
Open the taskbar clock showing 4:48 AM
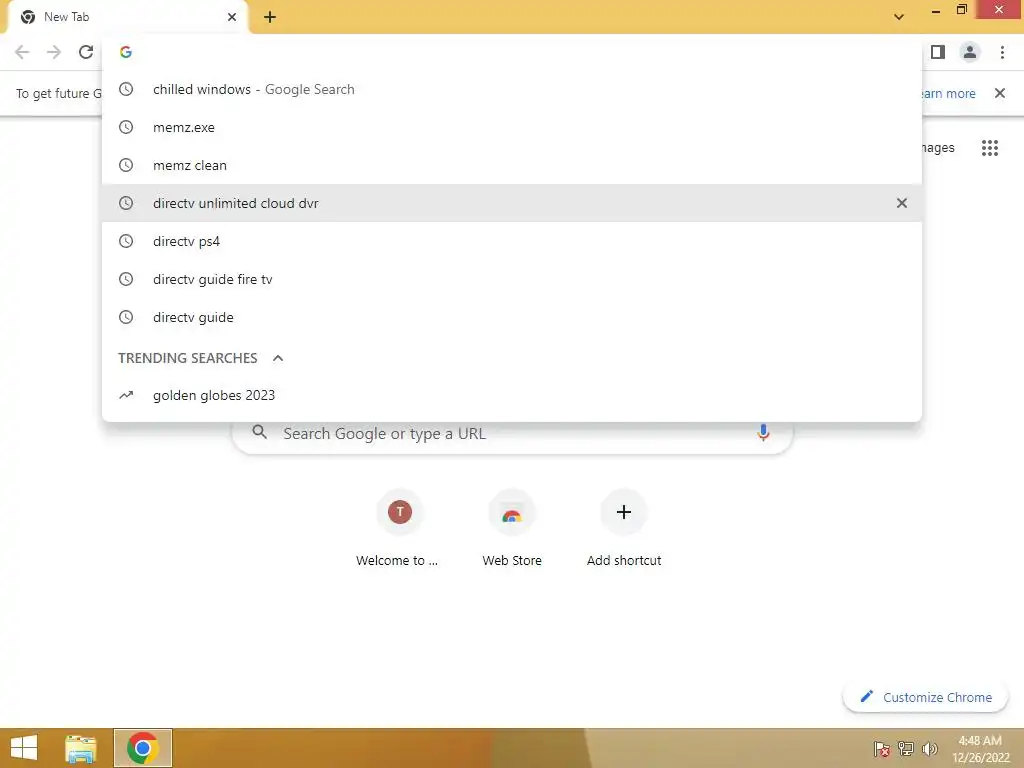(980, 749)
